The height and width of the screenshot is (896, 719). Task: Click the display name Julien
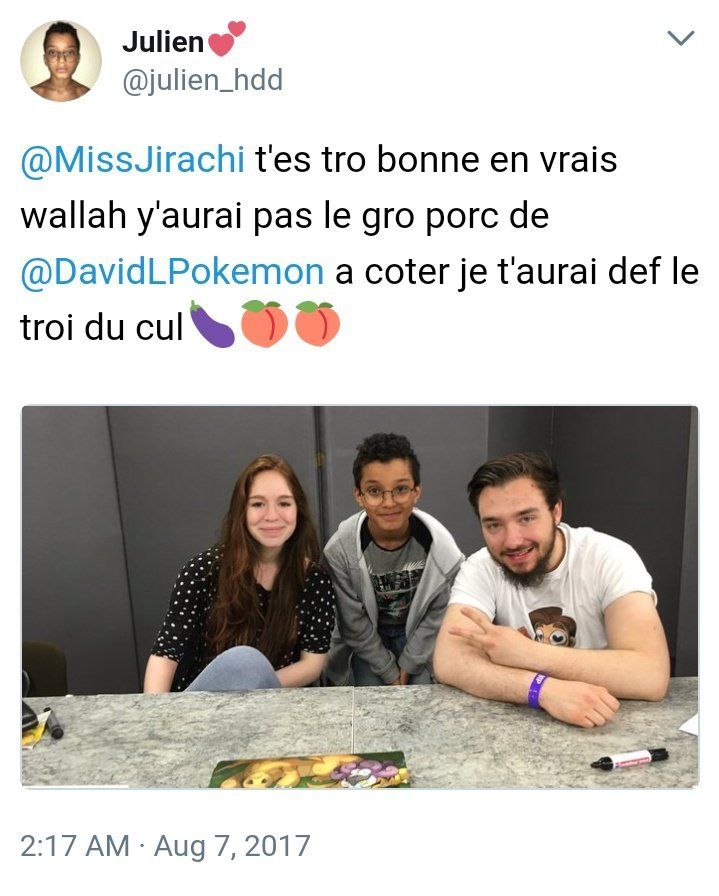coord(163,42)
